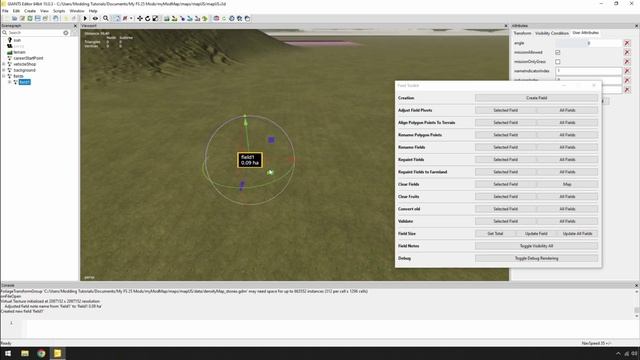Open the Scripts menu
This screenshot has height=360, width=640.
pyautogui.click(x=59, y=11)
